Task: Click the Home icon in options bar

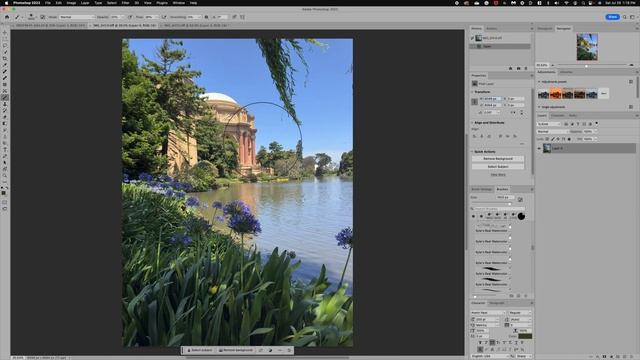Action: (7, 17)
